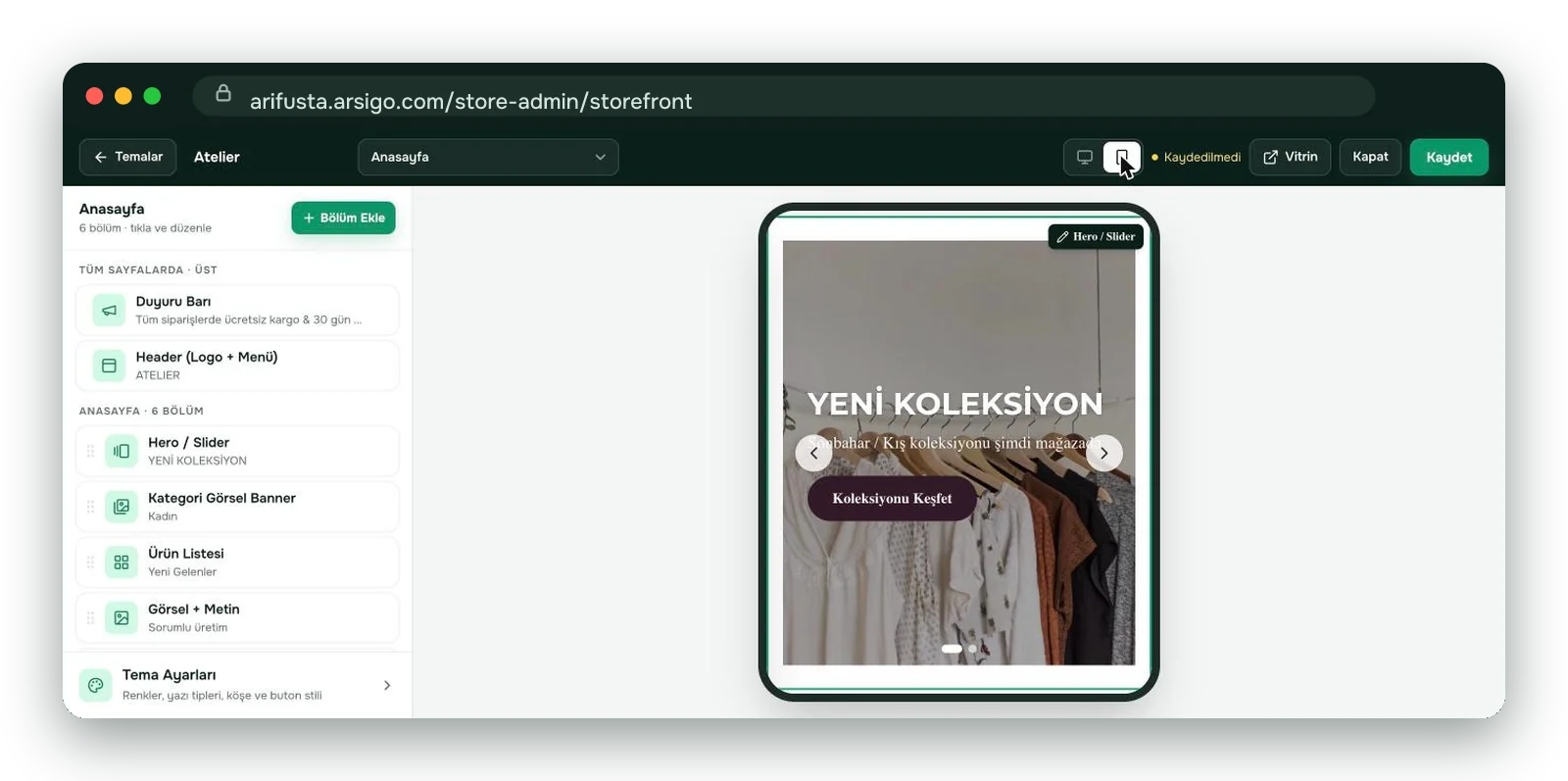Go to previous slide arrow
Screen dimensions: 1568x781
click(813, 453)
